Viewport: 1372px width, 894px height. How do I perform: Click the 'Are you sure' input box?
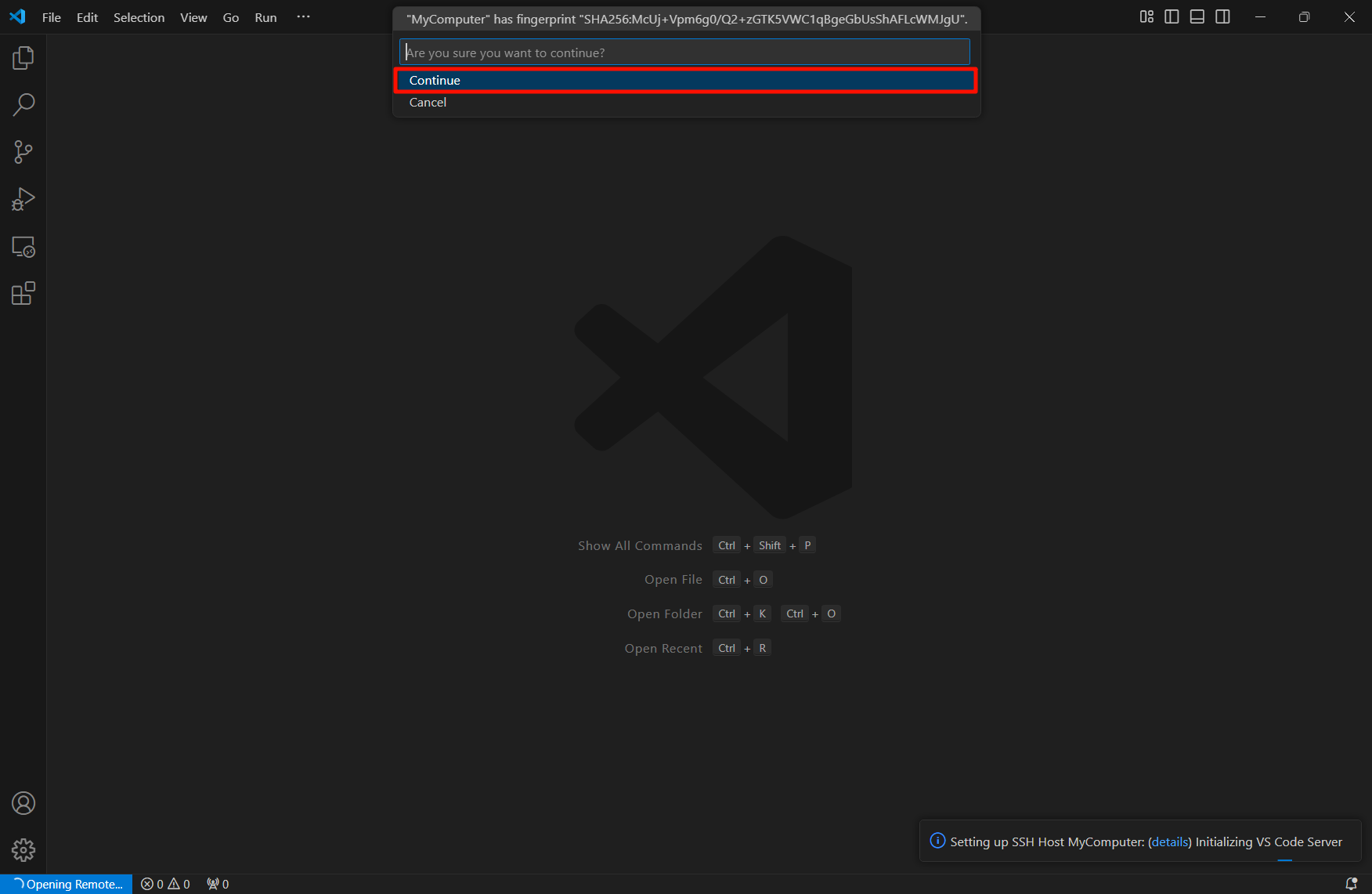(685, 52)
